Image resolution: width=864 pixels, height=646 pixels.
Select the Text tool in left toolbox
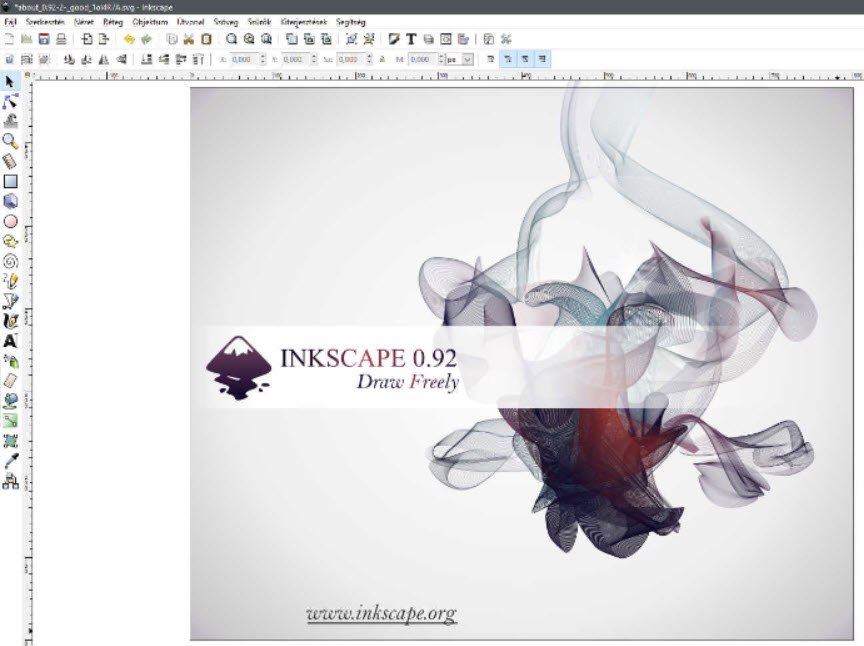10,341
